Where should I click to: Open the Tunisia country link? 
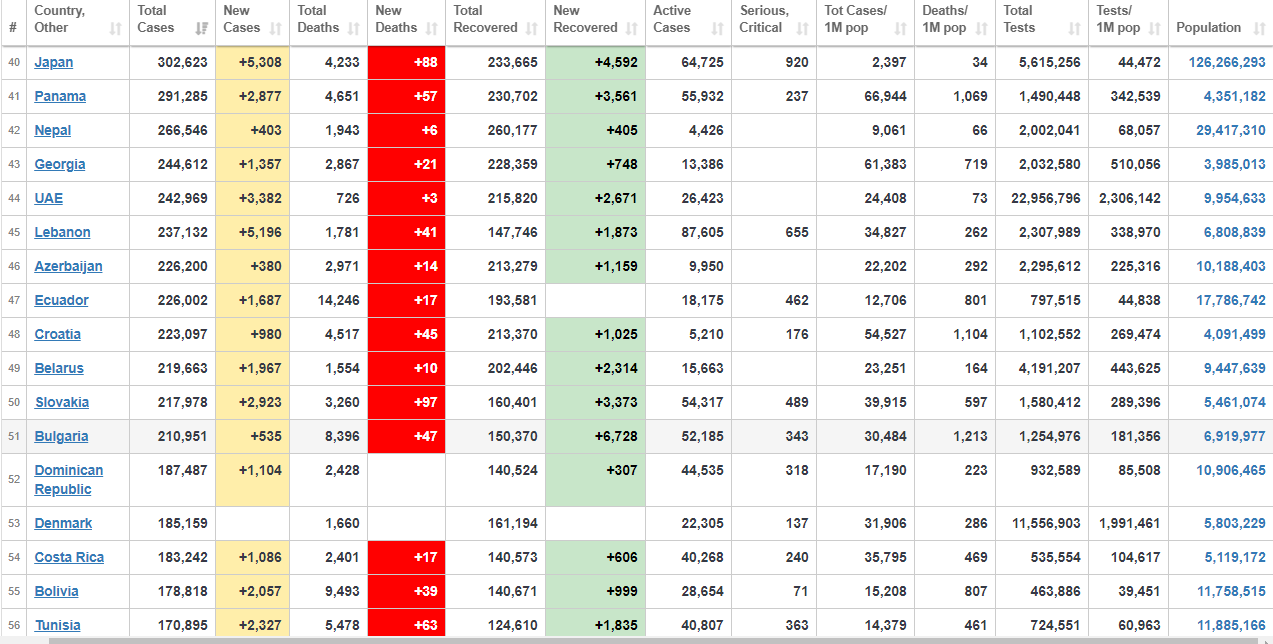point(58,625)
